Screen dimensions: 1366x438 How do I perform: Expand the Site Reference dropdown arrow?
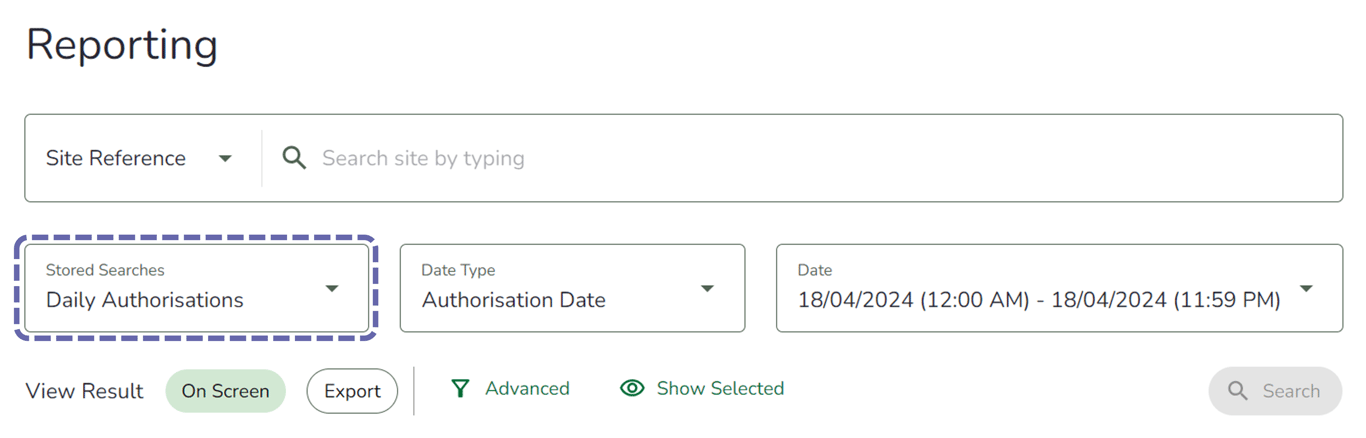(x=225, y=158)
